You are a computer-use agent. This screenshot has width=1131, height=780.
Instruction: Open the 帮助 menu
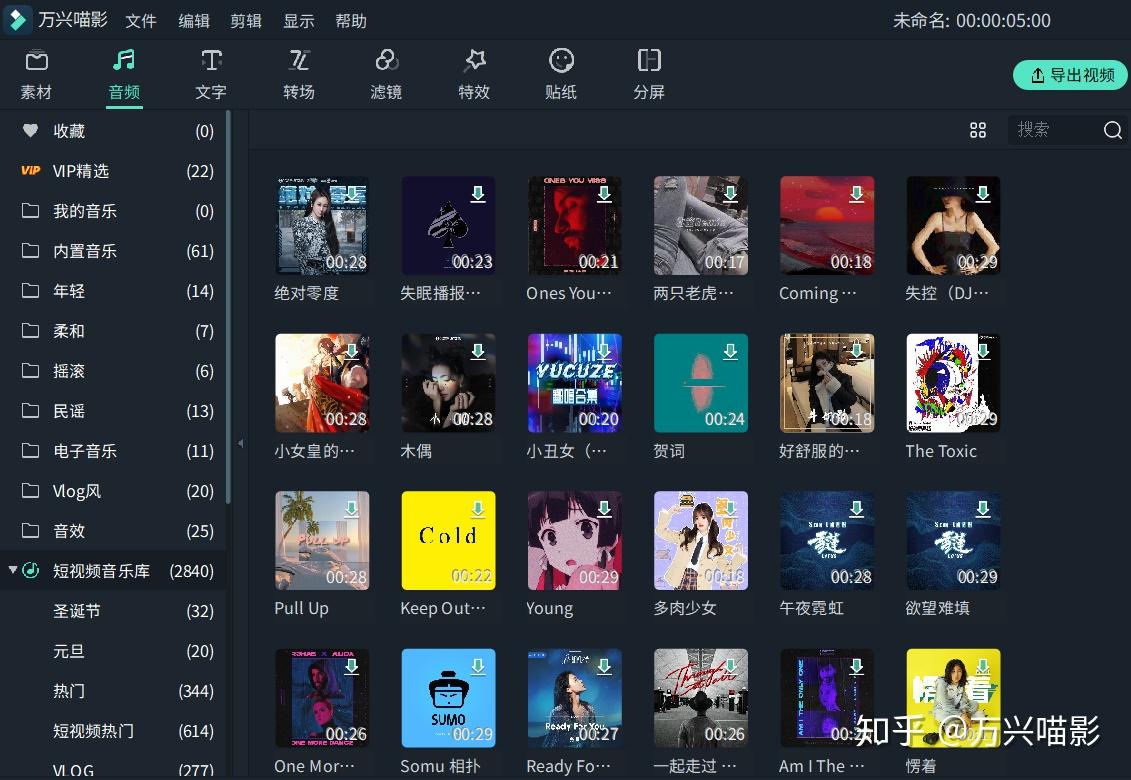(x=351, y=21)
